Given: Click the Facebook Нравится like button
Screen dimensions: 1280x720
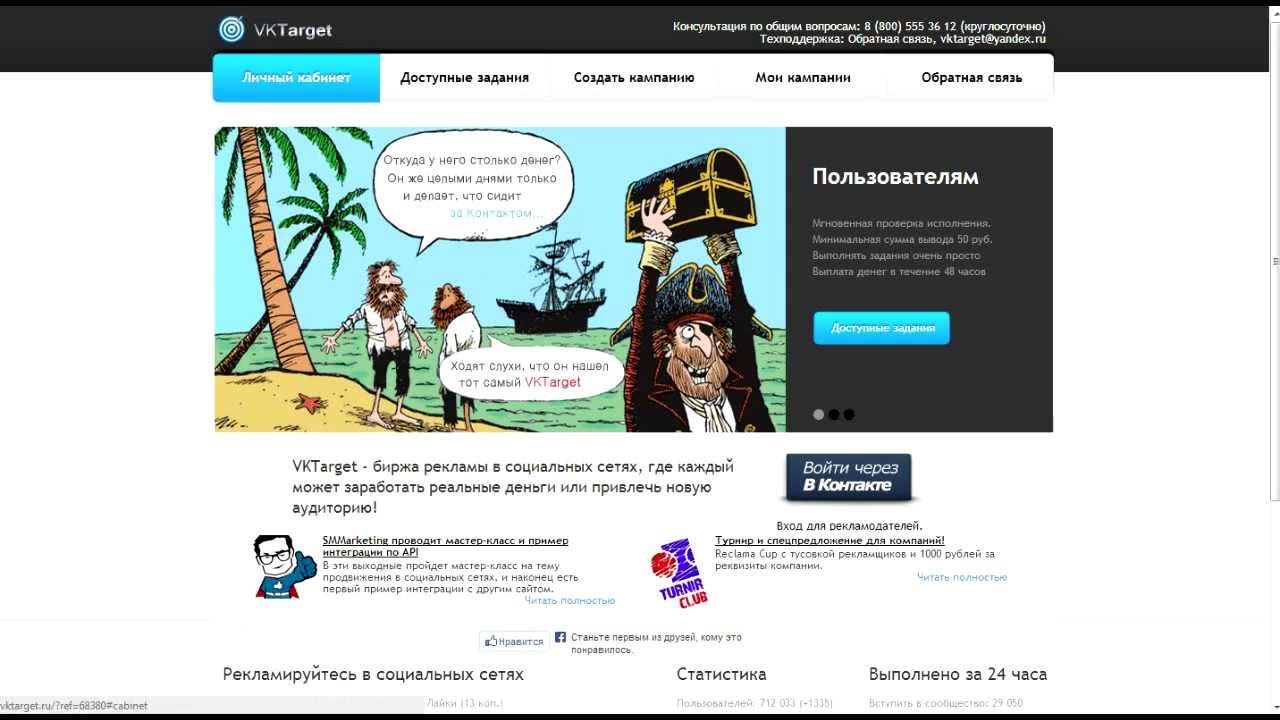Looking at the screenshot, I should pos(514,642).
